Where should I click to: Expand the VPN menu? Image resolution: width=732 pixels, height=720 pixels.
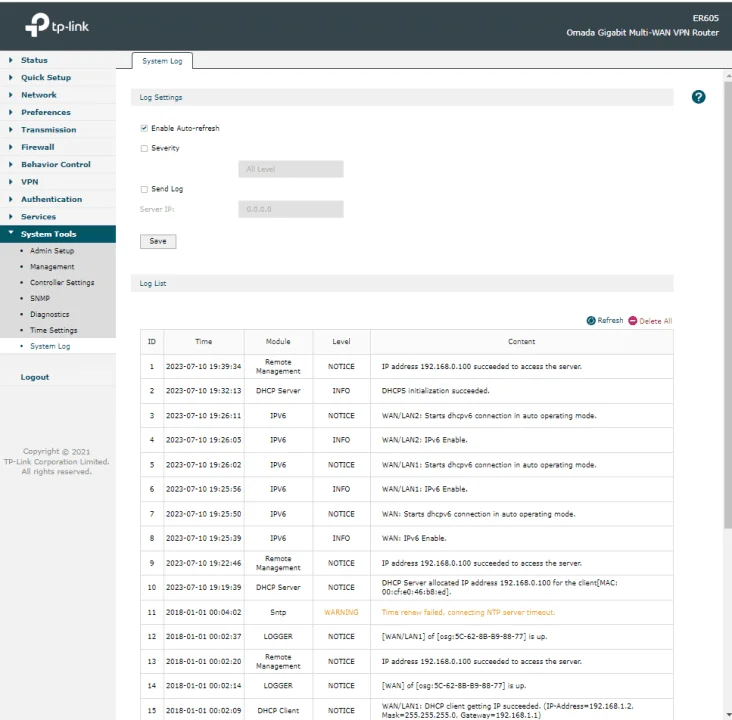(29, 182)
